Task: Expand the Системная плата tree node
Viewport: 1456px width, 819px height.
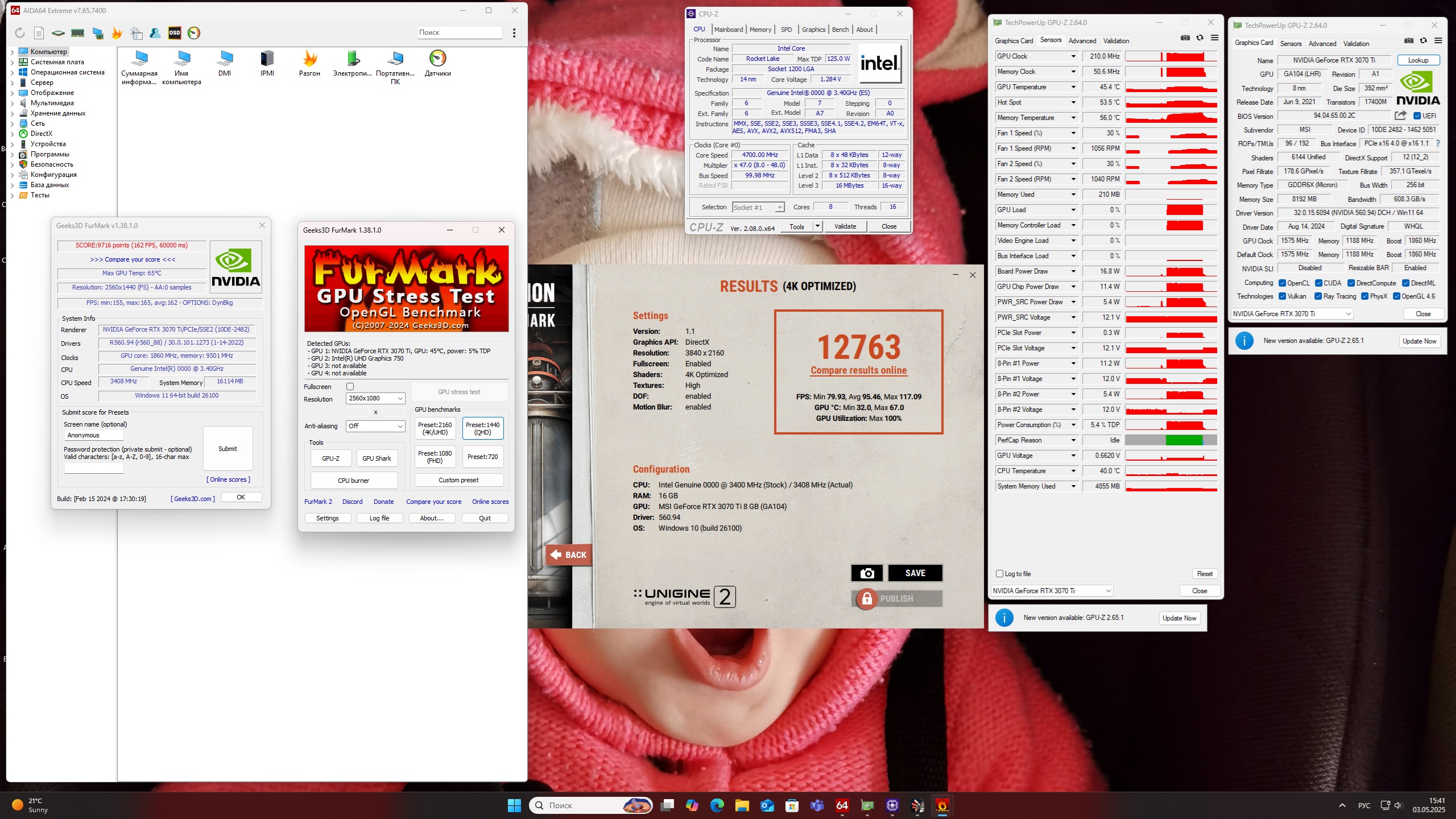Action: tap(13, 62)
